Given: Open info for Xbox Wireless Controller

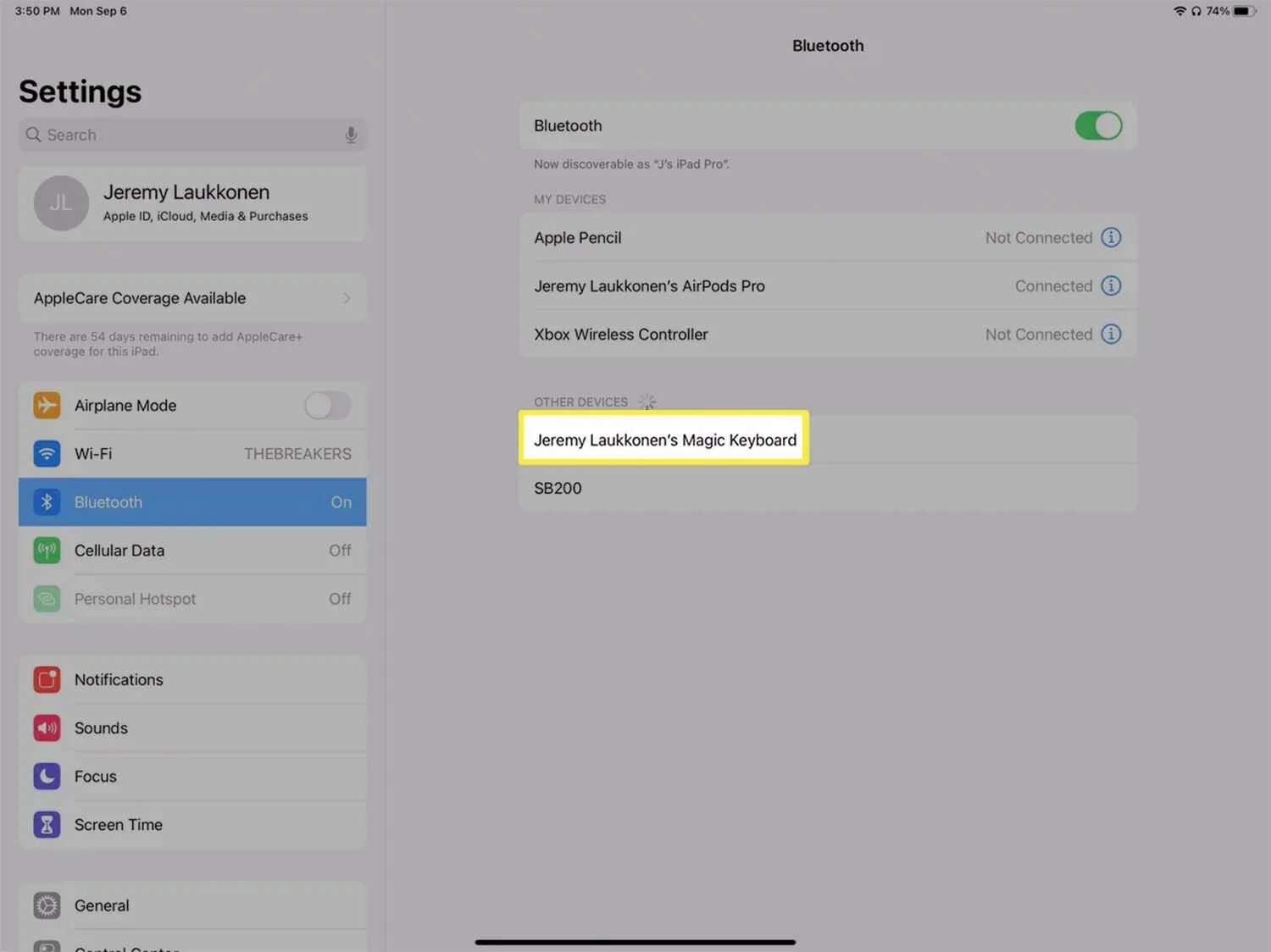Looking at the screenshot, I should (1111, 334).
